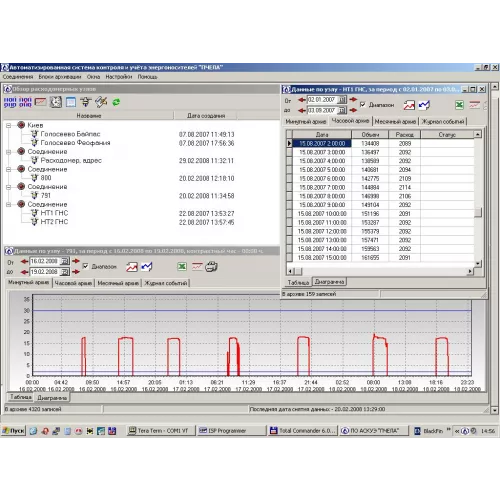Collapse Соединение node above 791
This screenshot has width=500, height=500.
point(9,187)
